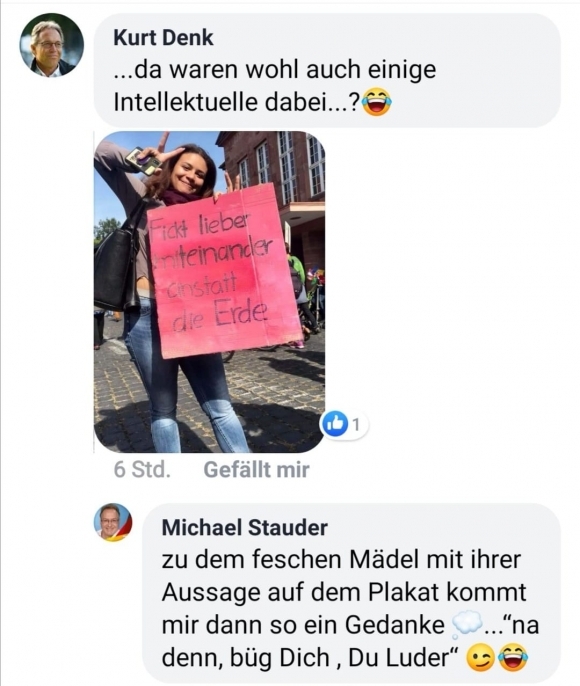Click the 6 Std. timestamp
The width and height of the screenshot is (580, 686).
(142, 470)
